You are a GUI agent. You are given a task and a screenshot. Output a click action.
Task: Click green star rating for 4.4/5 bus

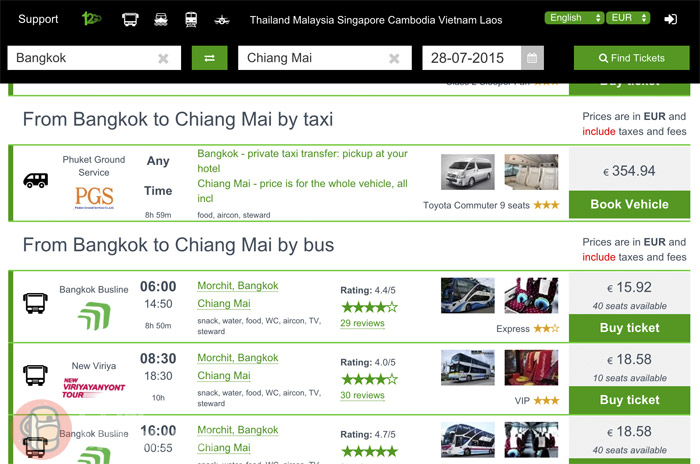369,307
